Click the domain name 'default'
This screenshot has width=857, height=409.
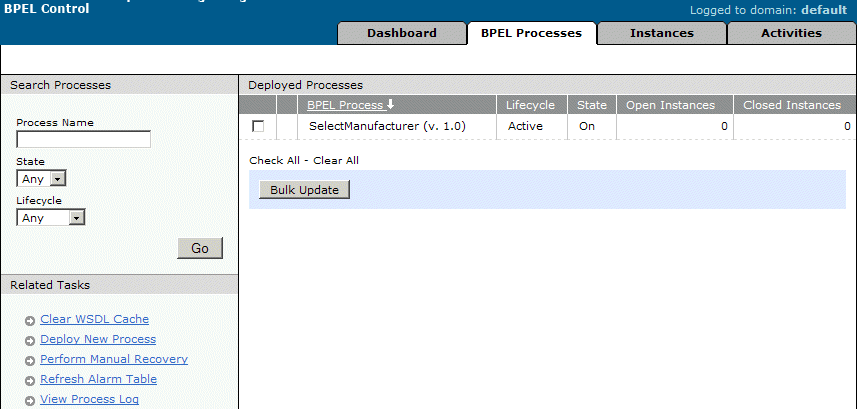click(x=824, y=10)
